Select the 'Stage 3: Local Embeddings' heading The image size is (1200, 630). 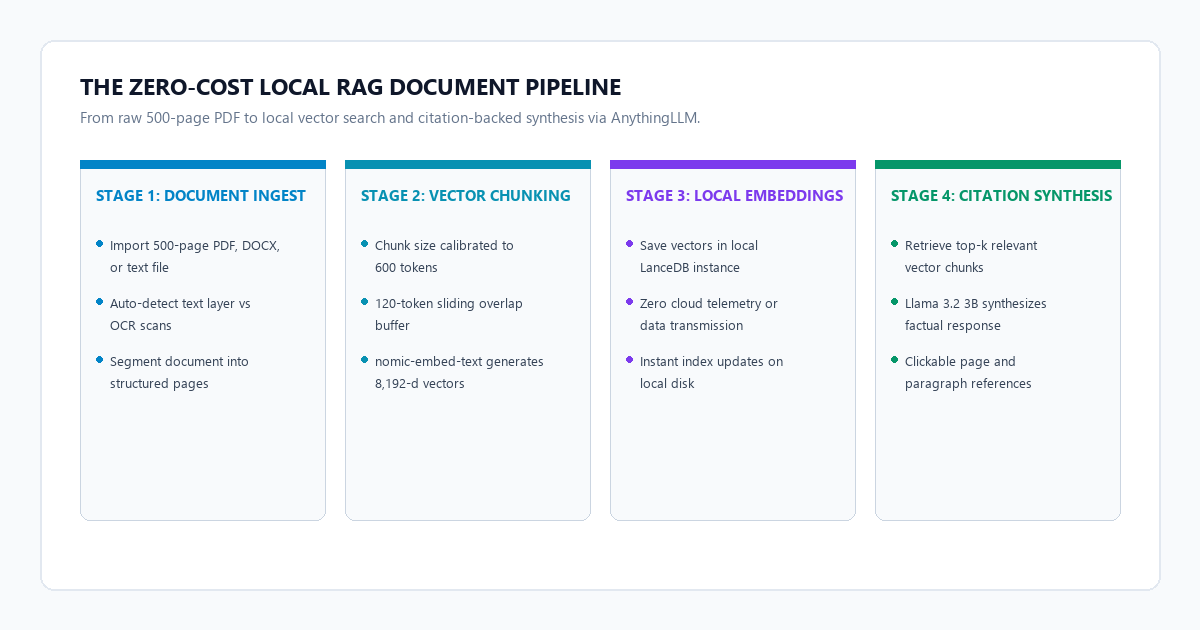point(735,196)
